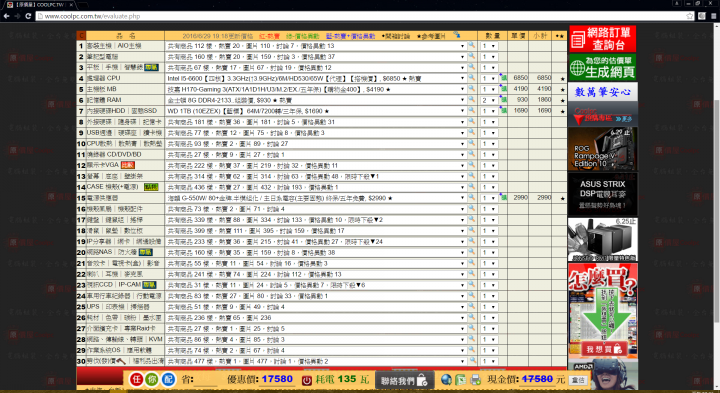The width and height of the screenshot is (720, 393).
Task: Click the globe icon in bottom bar
Action: click(x=446, y=379)
